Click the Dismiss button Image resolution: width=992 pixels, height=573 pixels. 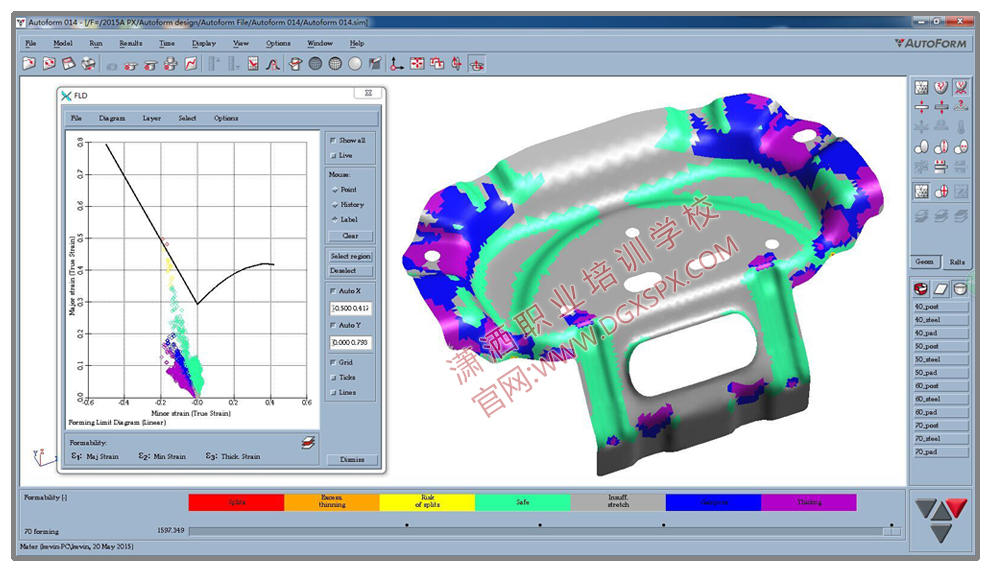(x=352, y=460)
